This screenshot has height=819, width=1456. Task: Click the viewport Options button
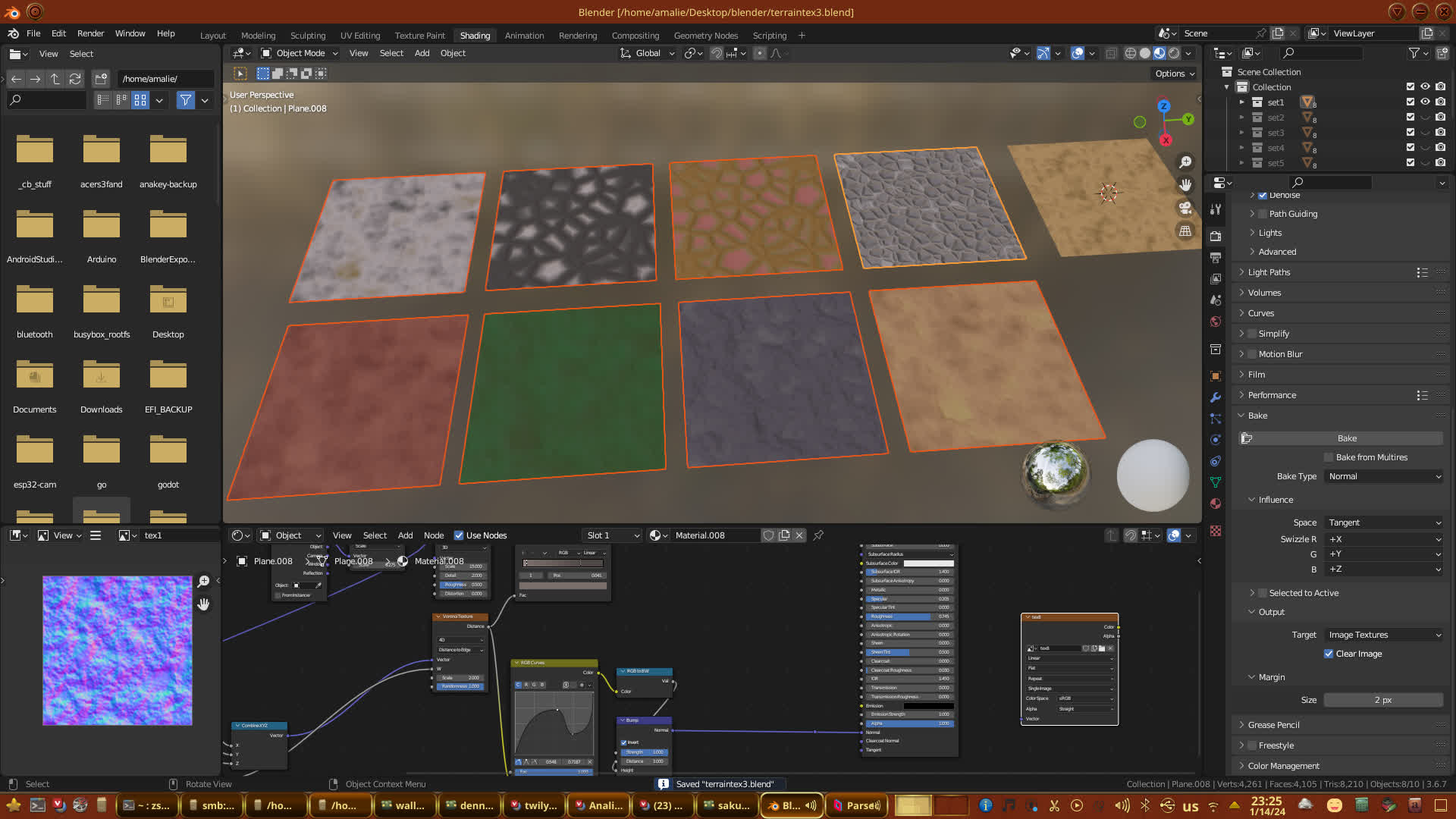(x=1175, y=74)
